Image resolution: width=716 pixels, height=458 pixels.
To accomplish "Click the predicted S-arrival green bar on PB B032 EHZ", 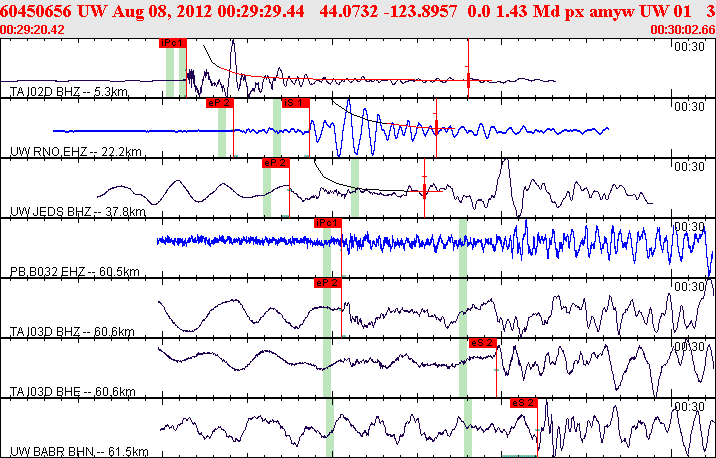I will click(463, 248).
